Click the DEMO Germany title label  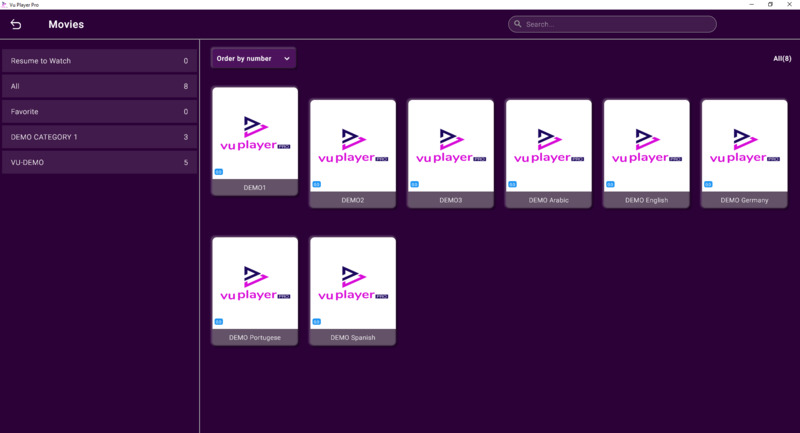744,200
